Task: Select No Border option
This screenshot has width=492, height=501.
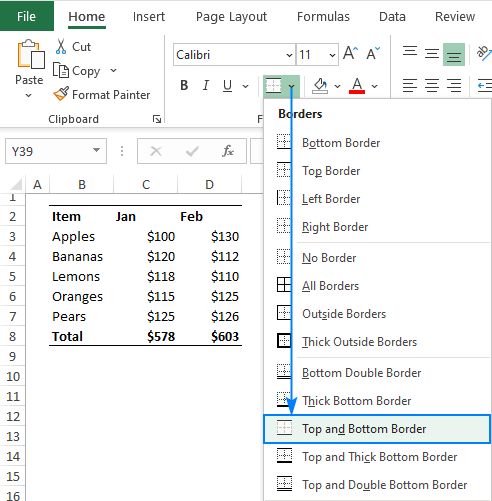Action: point(377,258)
